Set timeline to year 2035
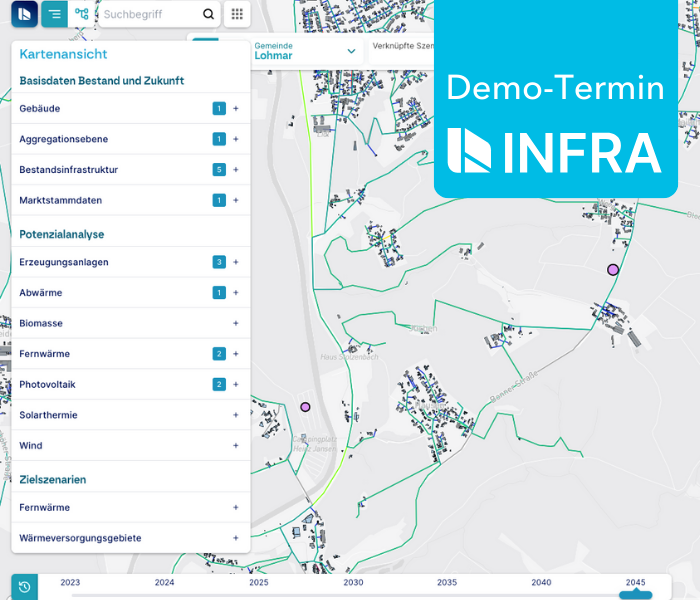This screenshot has height=600, width=700. click(x=447, y=582)
